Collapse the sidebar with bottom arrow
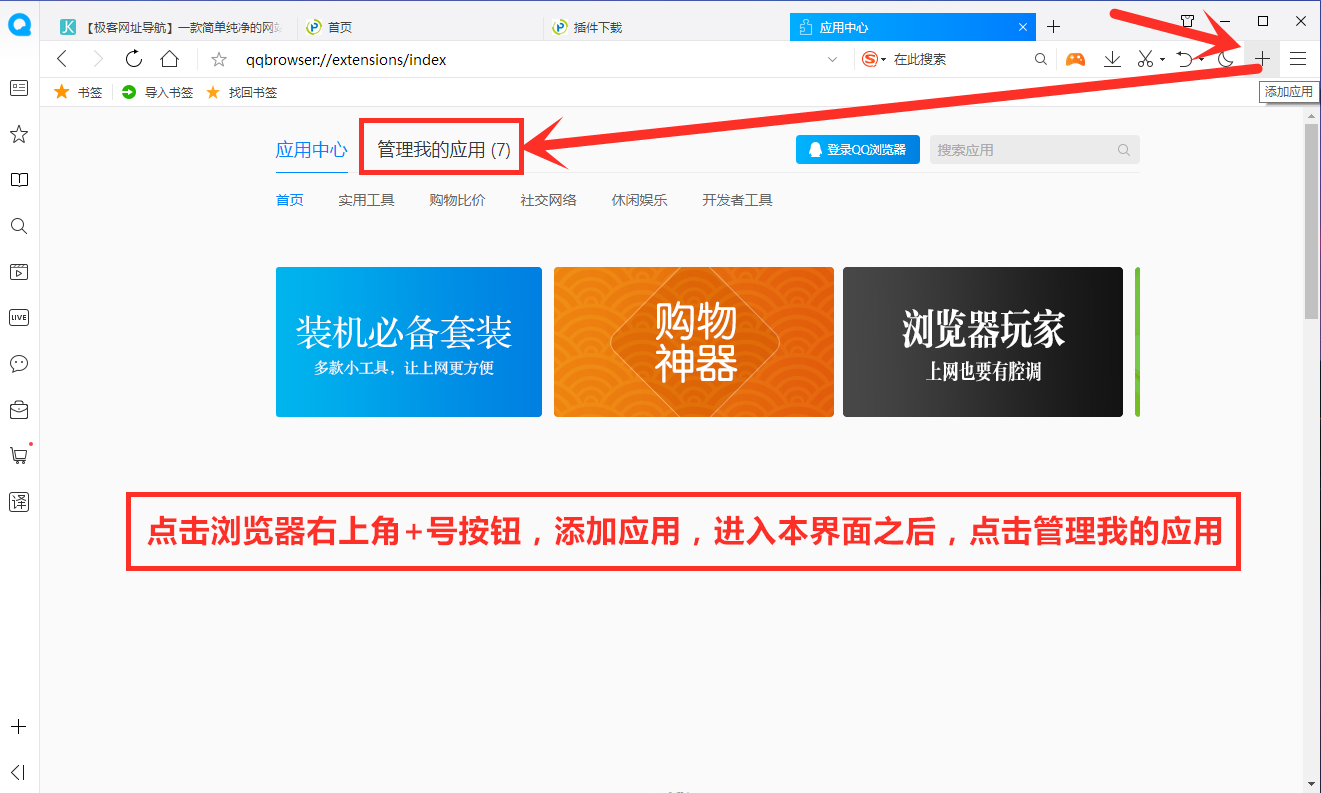 (x=18, y=772)
